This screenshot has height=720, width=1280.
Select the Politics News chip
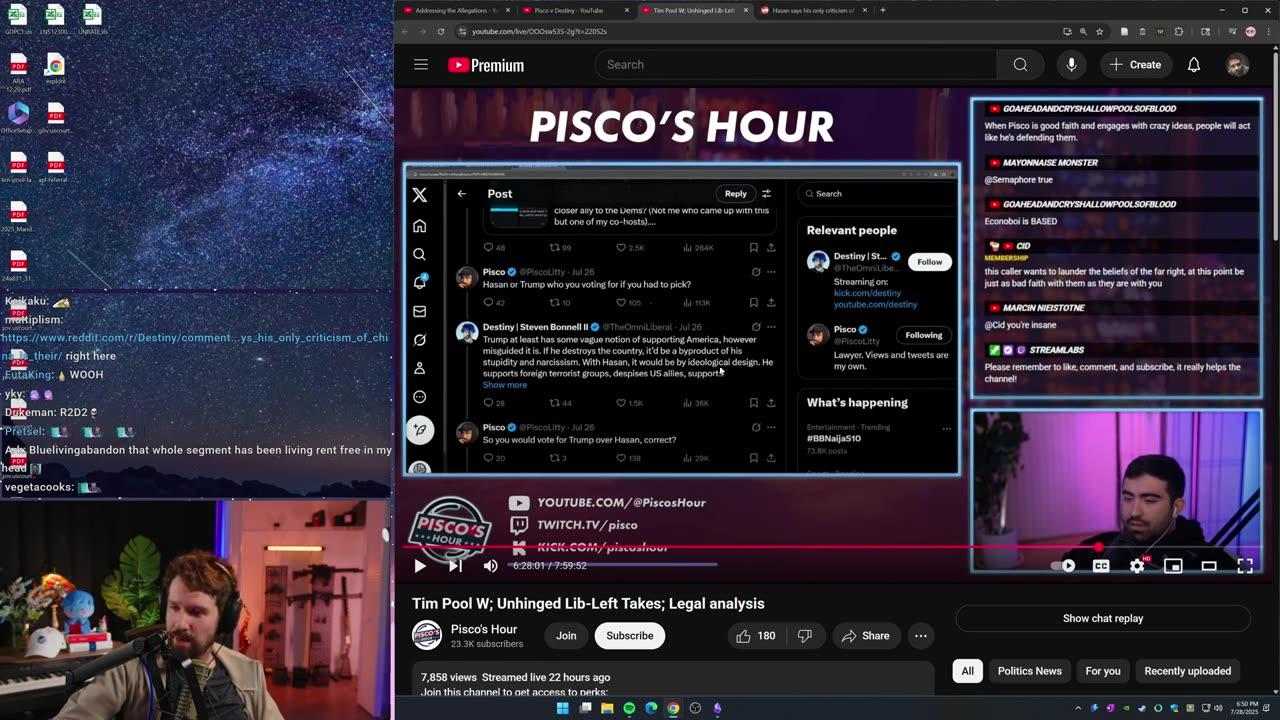coord(1029,671)
